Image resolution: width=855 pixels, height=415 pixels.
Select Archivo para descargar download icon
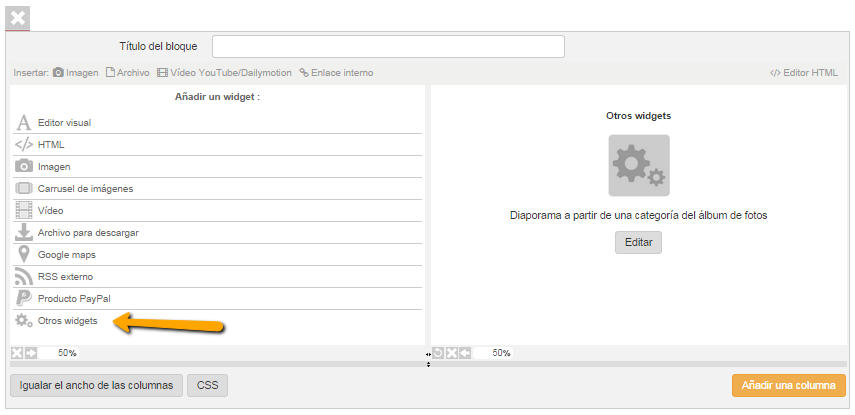click(x=23, y=232)
